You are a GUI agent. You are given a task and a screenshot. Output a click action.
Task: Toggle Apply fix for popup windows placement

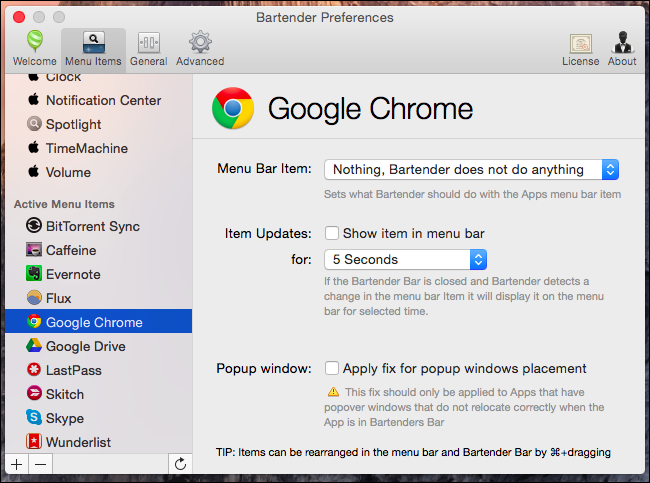pos(332,368)
